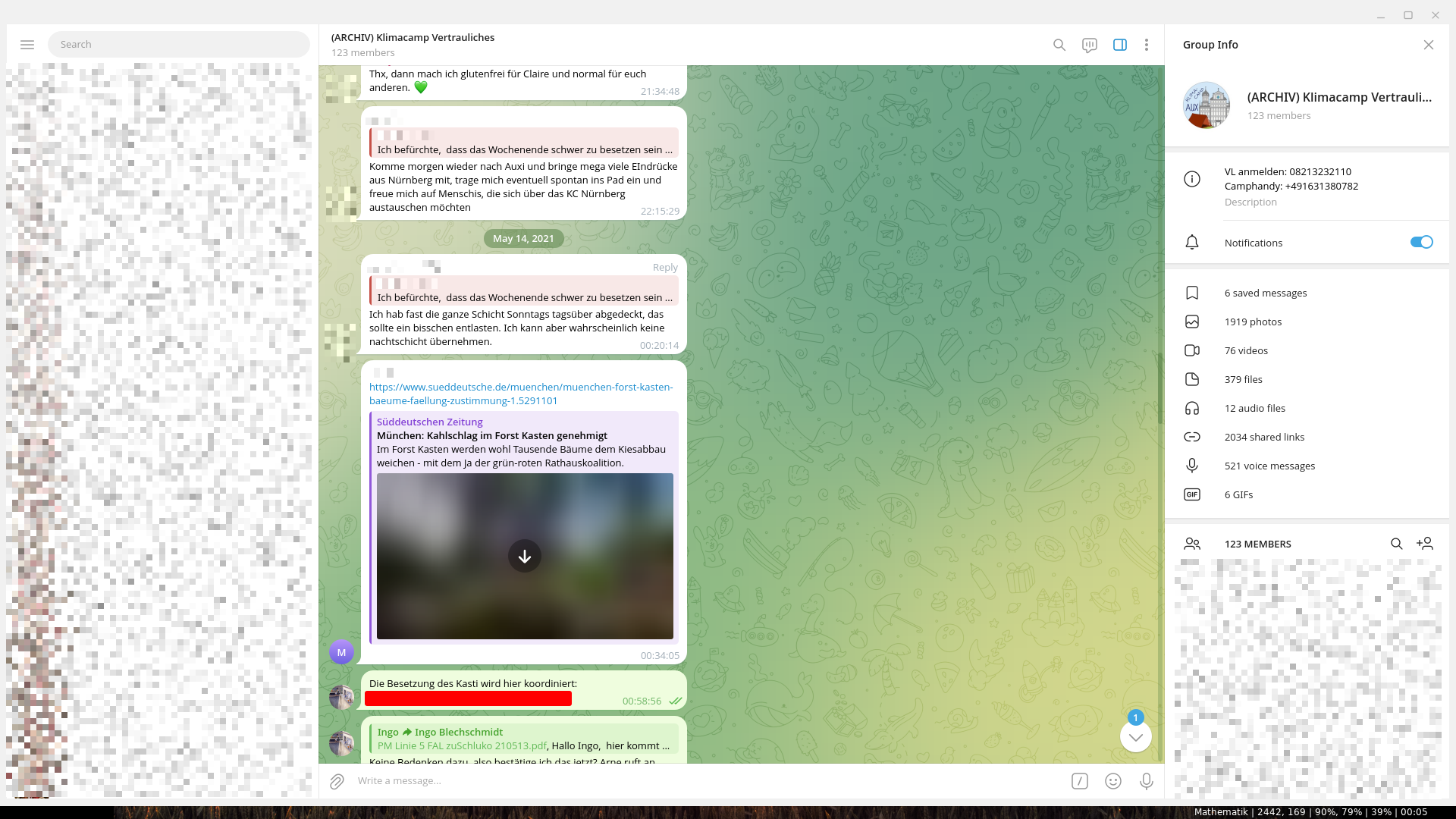Toggle the right sidebar panel icon
Image resolution: width=1456 pixels, height=819 pixels.
click(x=1120, y=45)
